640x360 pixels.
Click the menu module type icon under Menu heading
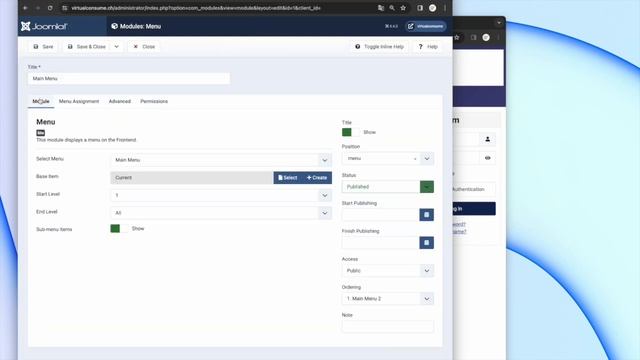(40, 133)
